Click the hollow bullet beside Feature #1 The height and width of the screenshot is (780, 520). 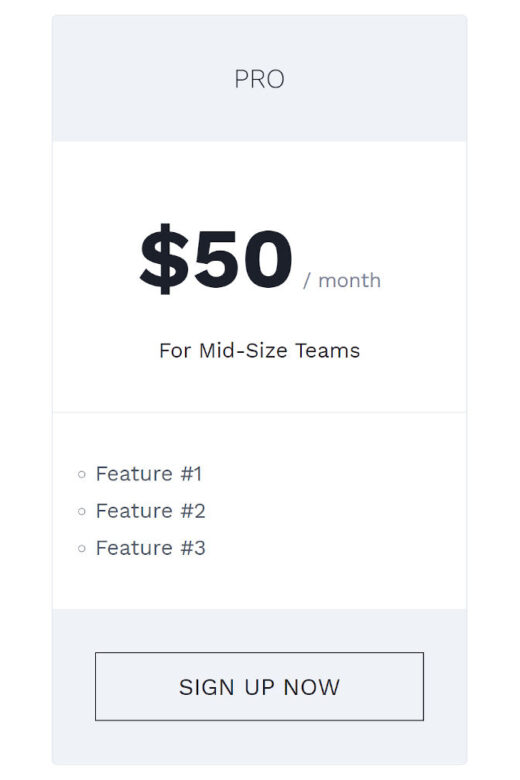coord(82,475)
